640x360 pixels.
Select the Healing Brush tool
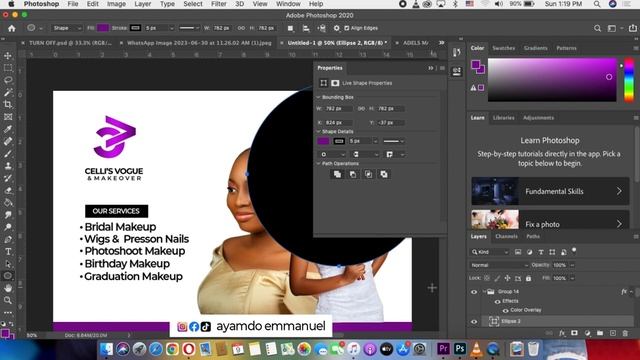tap(8, 141)
